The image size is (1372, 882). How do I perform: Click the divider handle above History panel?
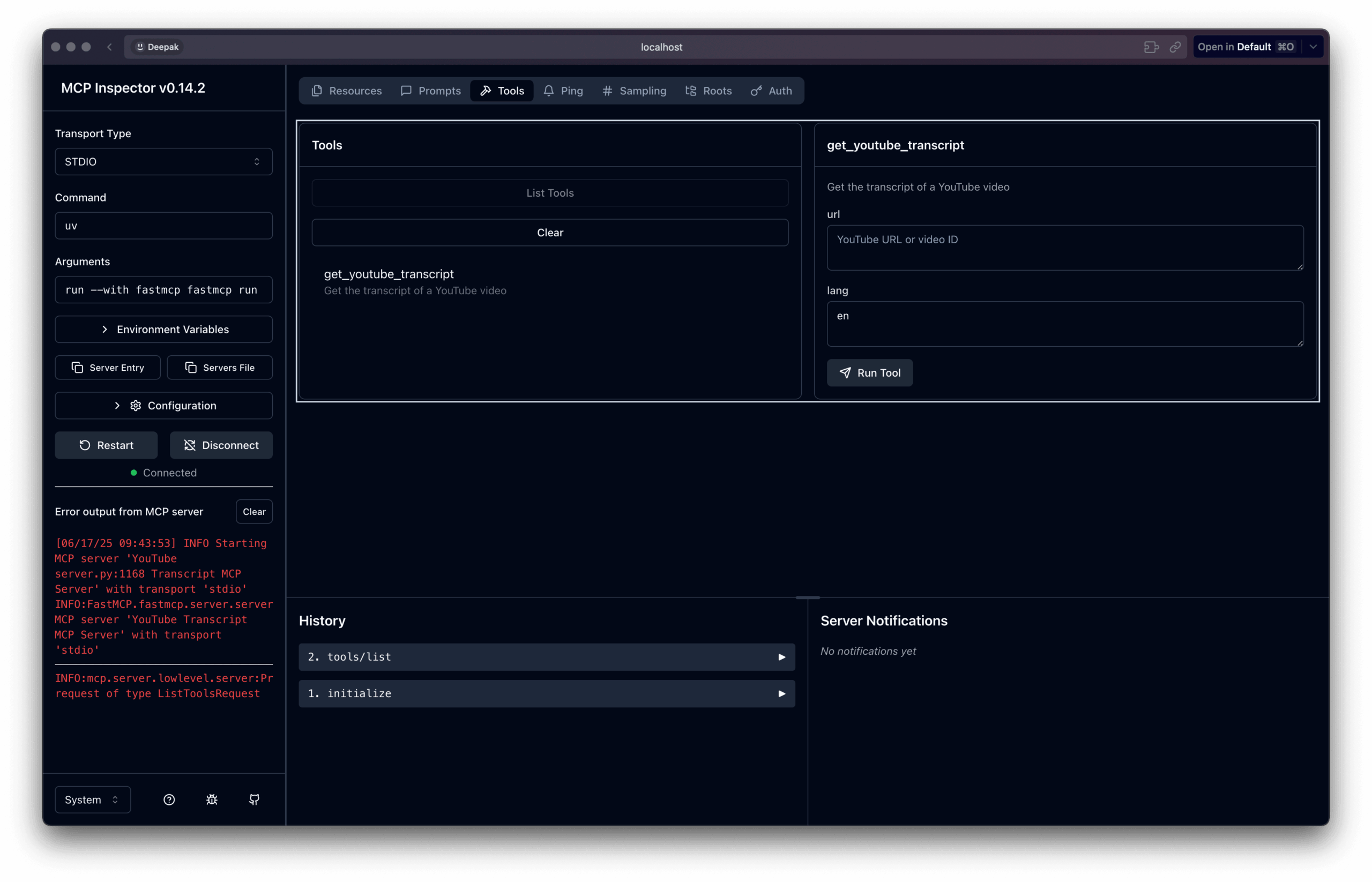tap(808, 597)
